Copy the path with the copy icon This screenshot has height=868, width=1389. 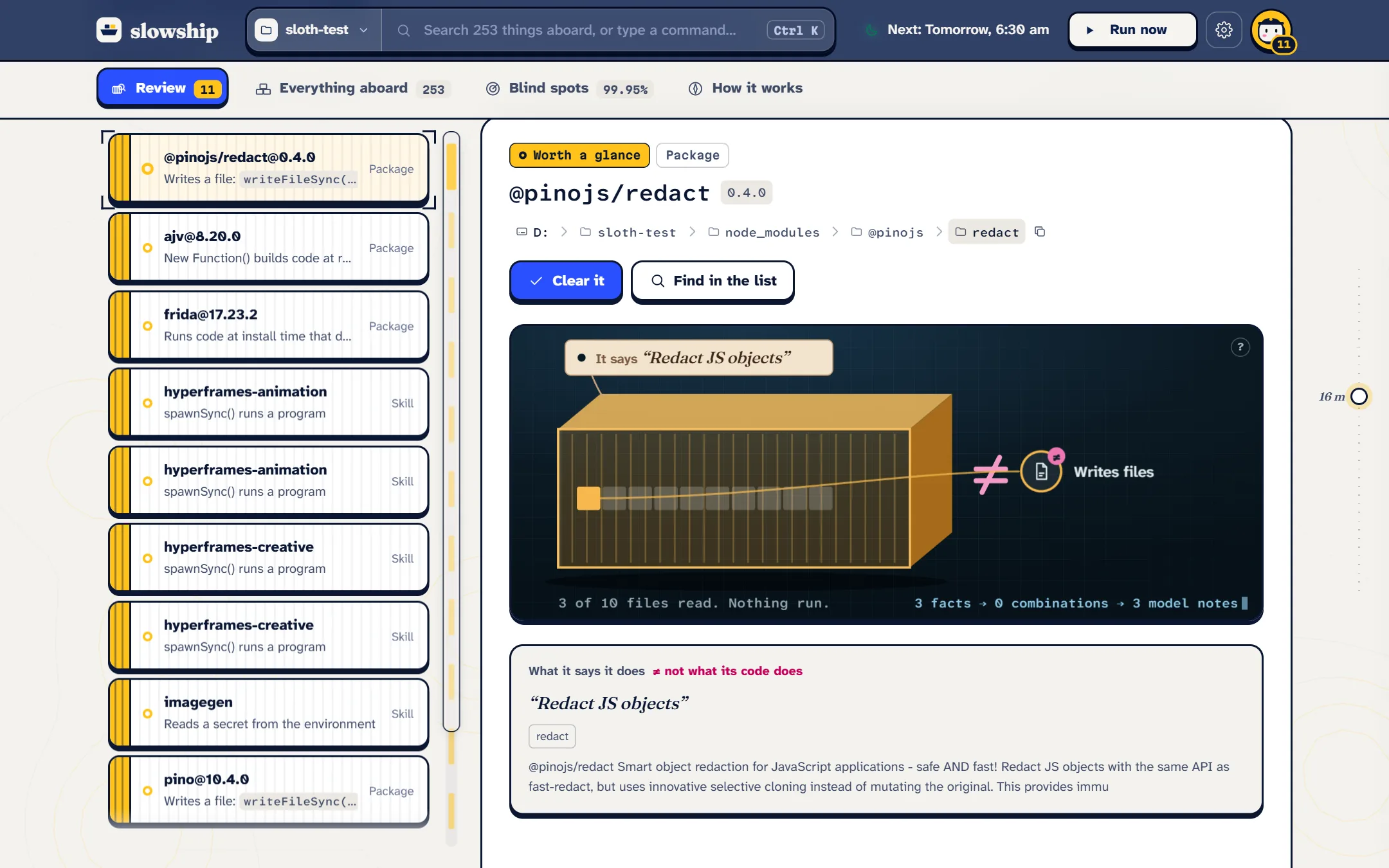tap(1040, 231)
